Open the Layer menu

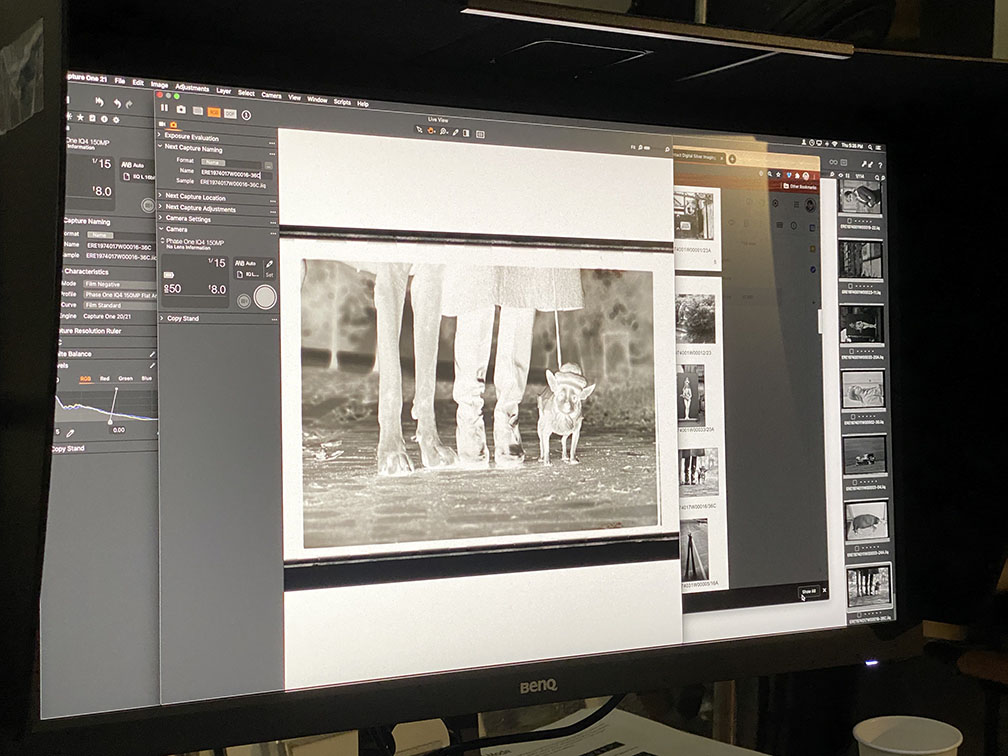[x=223, y=90]
